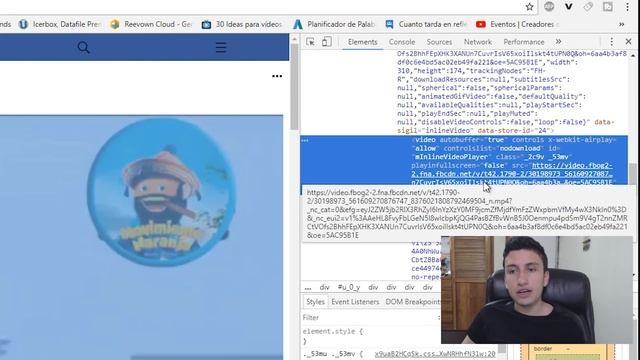Activate the DevTools element inspector icon
The height and width of the screenshot is (360, 640).
click(x=310, y=42)
